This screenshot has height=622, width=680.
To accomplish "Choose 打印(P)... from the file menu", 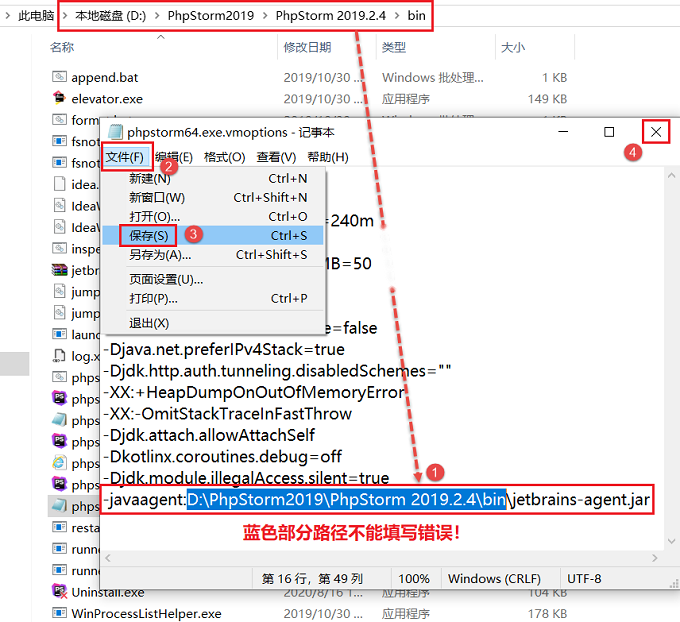I will coord(213,298).
